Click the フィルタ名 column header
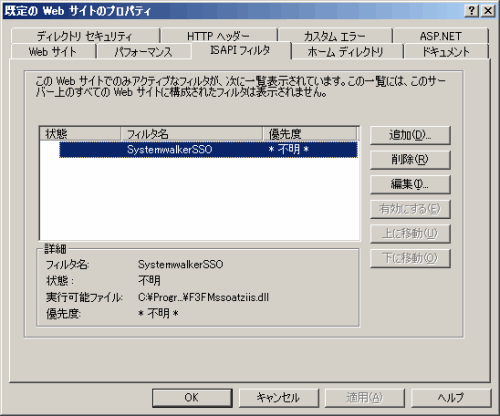 pos(192,134)
